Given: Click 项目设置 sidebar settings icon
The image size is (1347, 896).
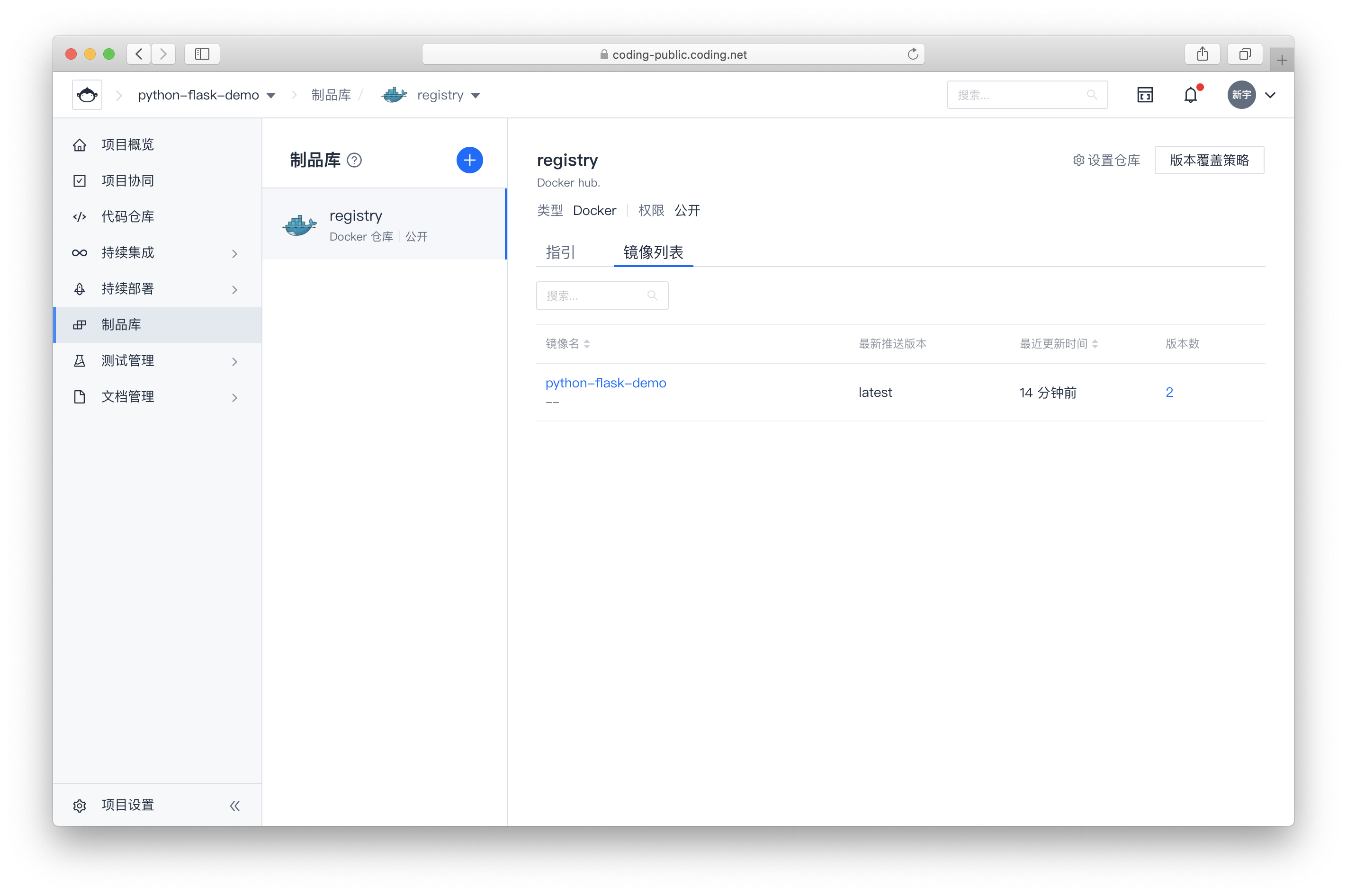Looking at the screenshot, I should (x=80, y=806).
